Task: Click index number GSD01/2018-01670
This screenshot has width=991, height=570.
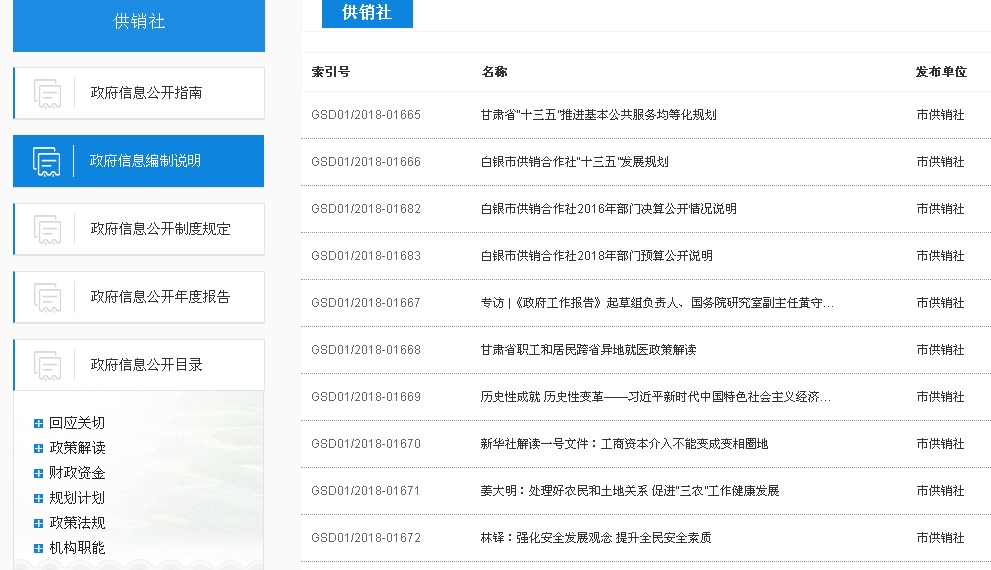Action: [366, 444]
